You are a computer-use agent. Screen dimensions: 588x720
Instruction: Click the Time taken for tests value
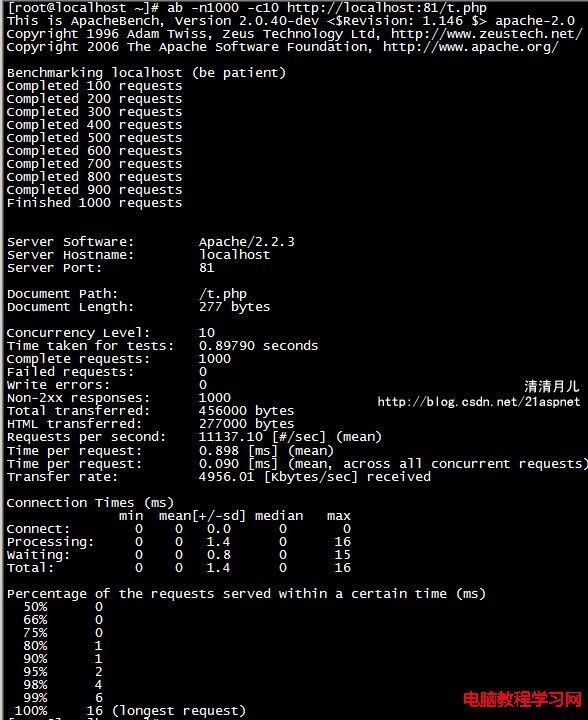[x=258, y=346]
